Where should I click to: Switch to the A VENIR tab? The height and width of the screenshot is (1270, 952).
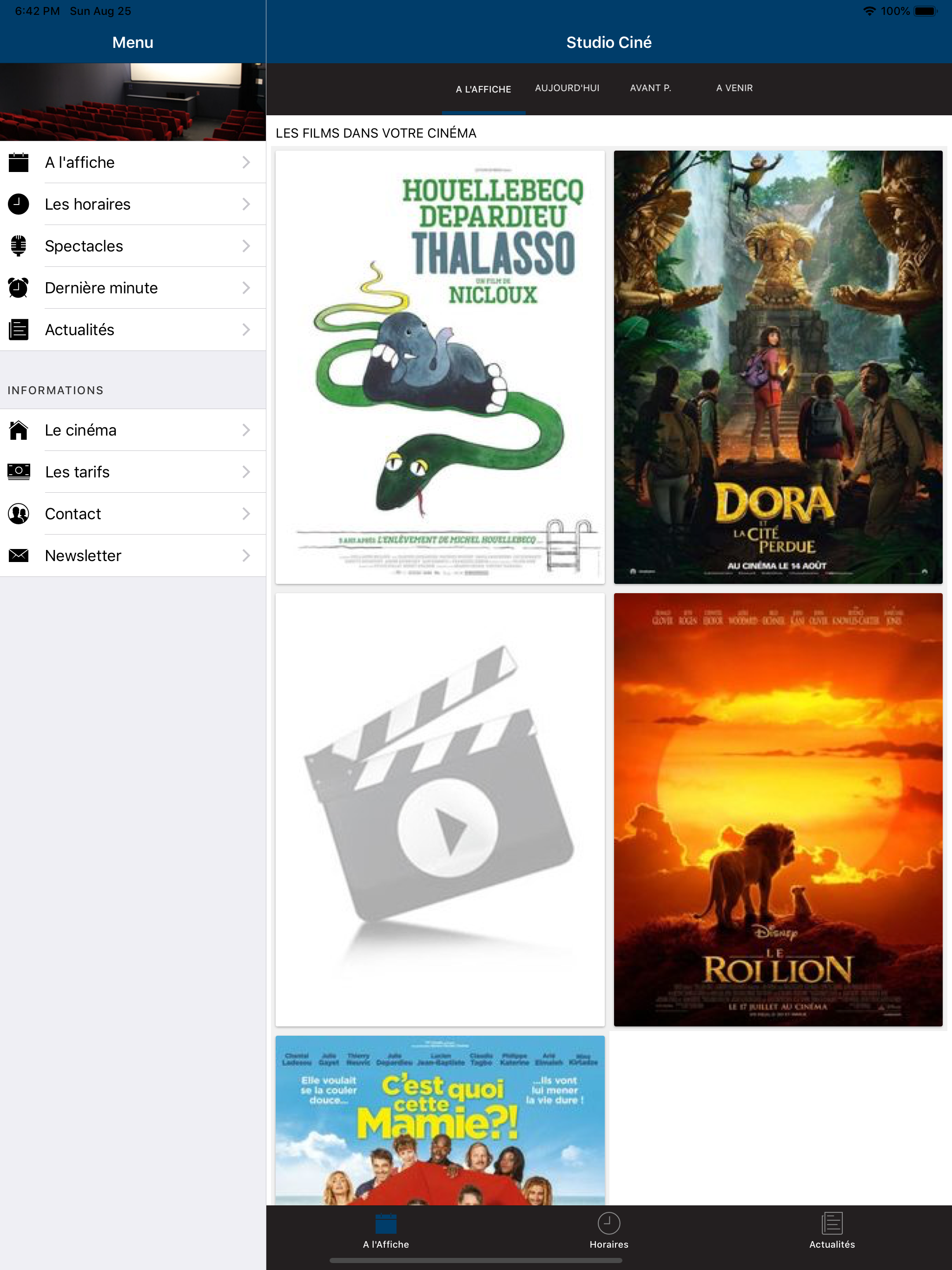pyautogui.click(x=734, y=88)
